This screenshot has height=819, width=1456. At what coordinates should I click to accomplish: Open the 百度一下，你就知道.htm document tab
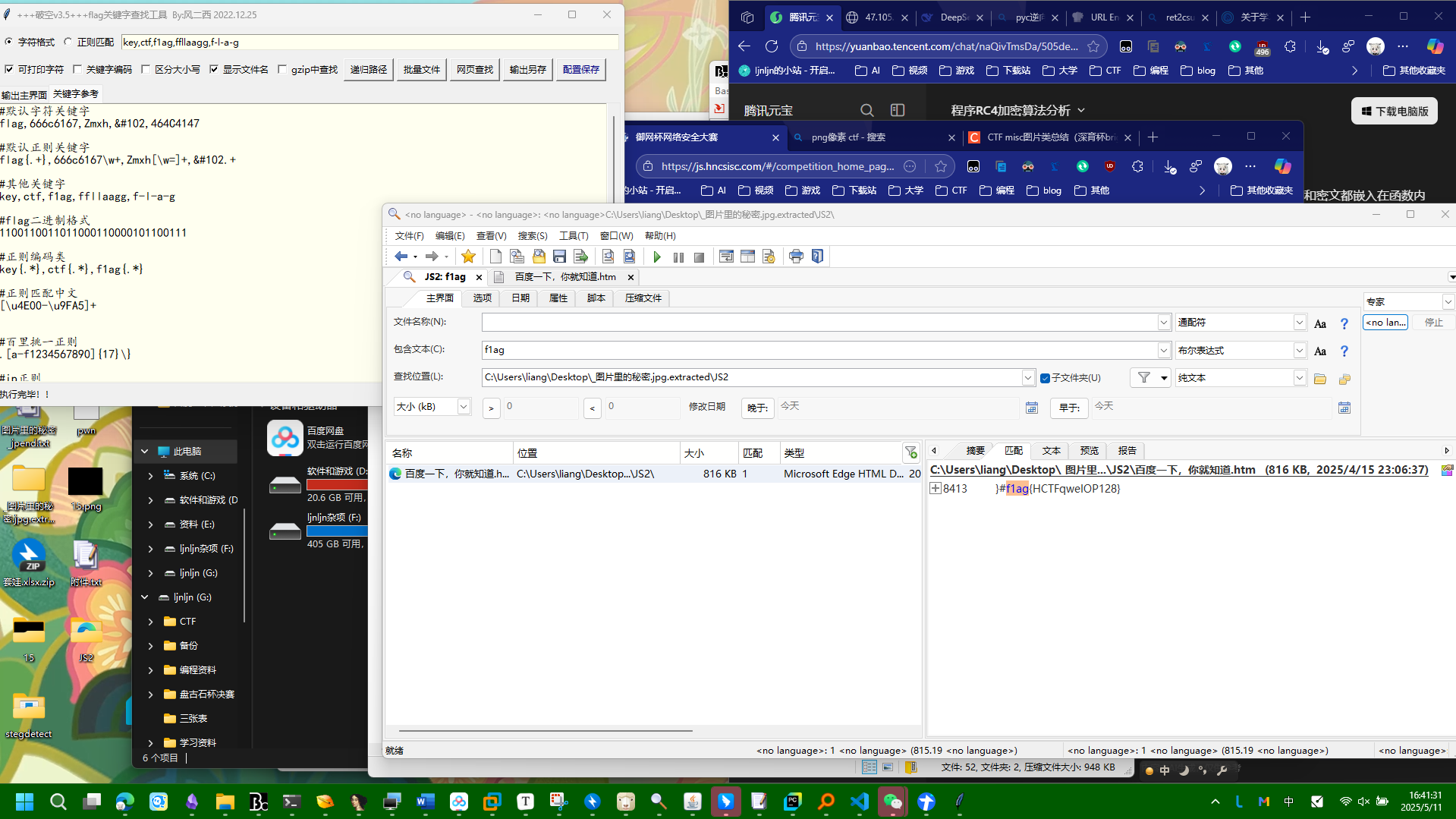pos(565,277)
